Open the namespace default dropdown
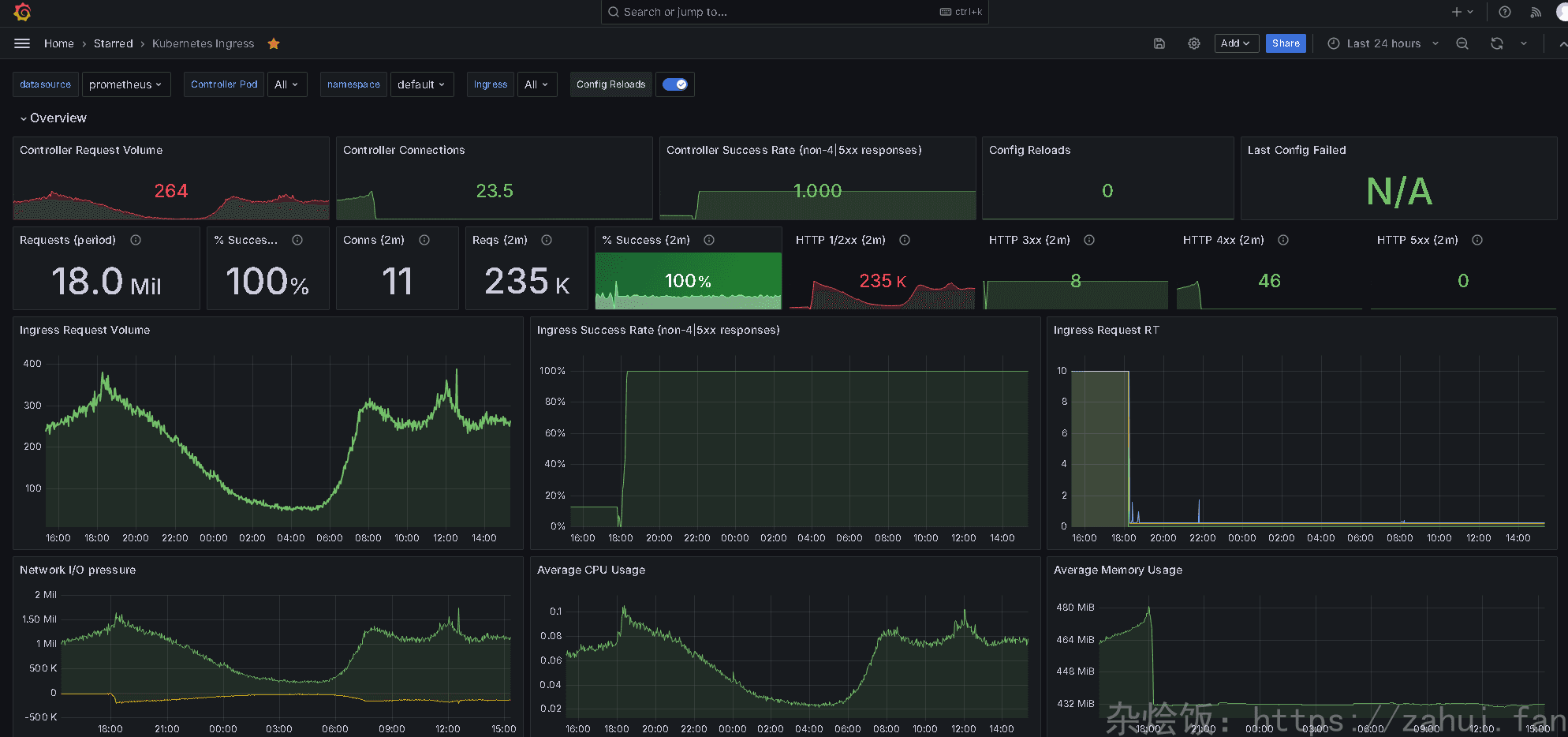The image size is (1568, 737). pos(421,84)
